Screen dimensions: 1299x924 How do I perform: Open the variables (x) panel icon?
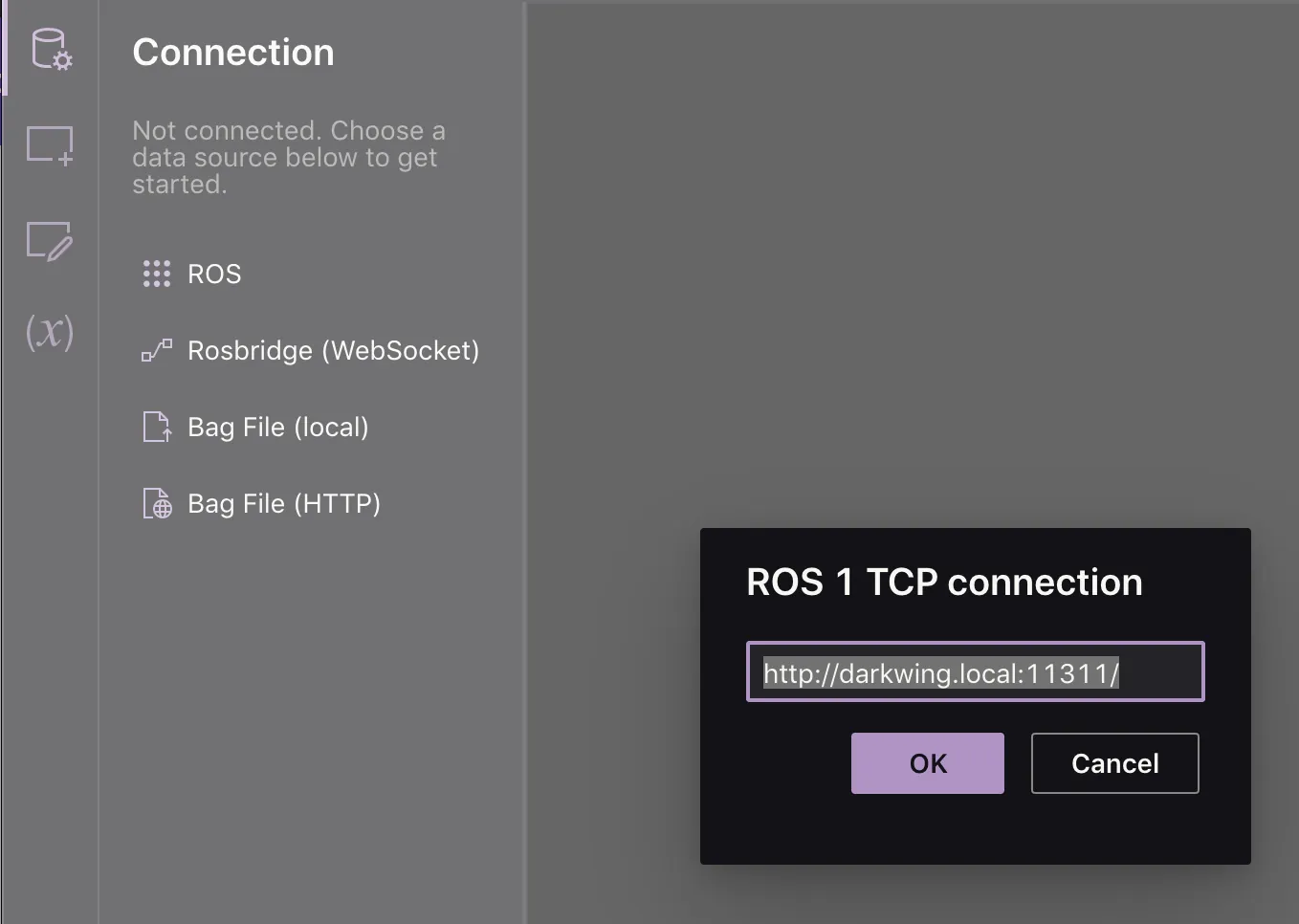pyautogui.click(x=50, y=333)
